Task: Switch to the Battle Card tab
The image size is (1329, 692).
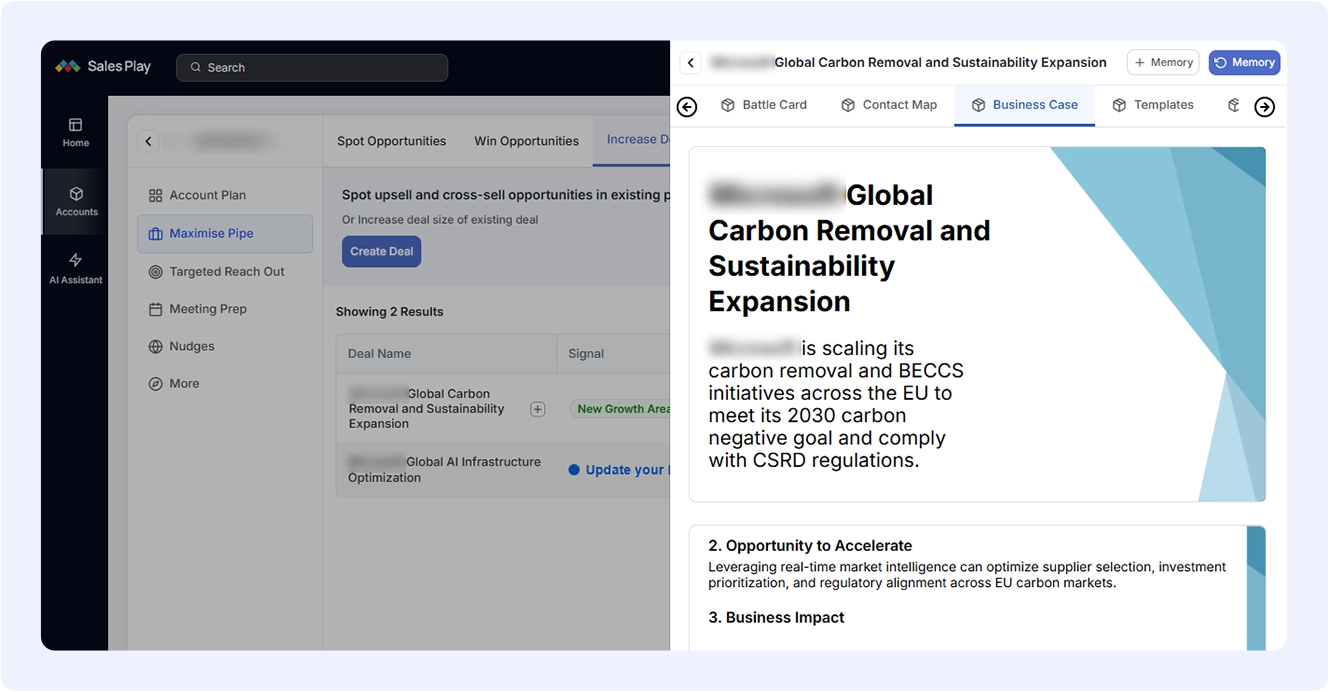Action: [764, 105]
